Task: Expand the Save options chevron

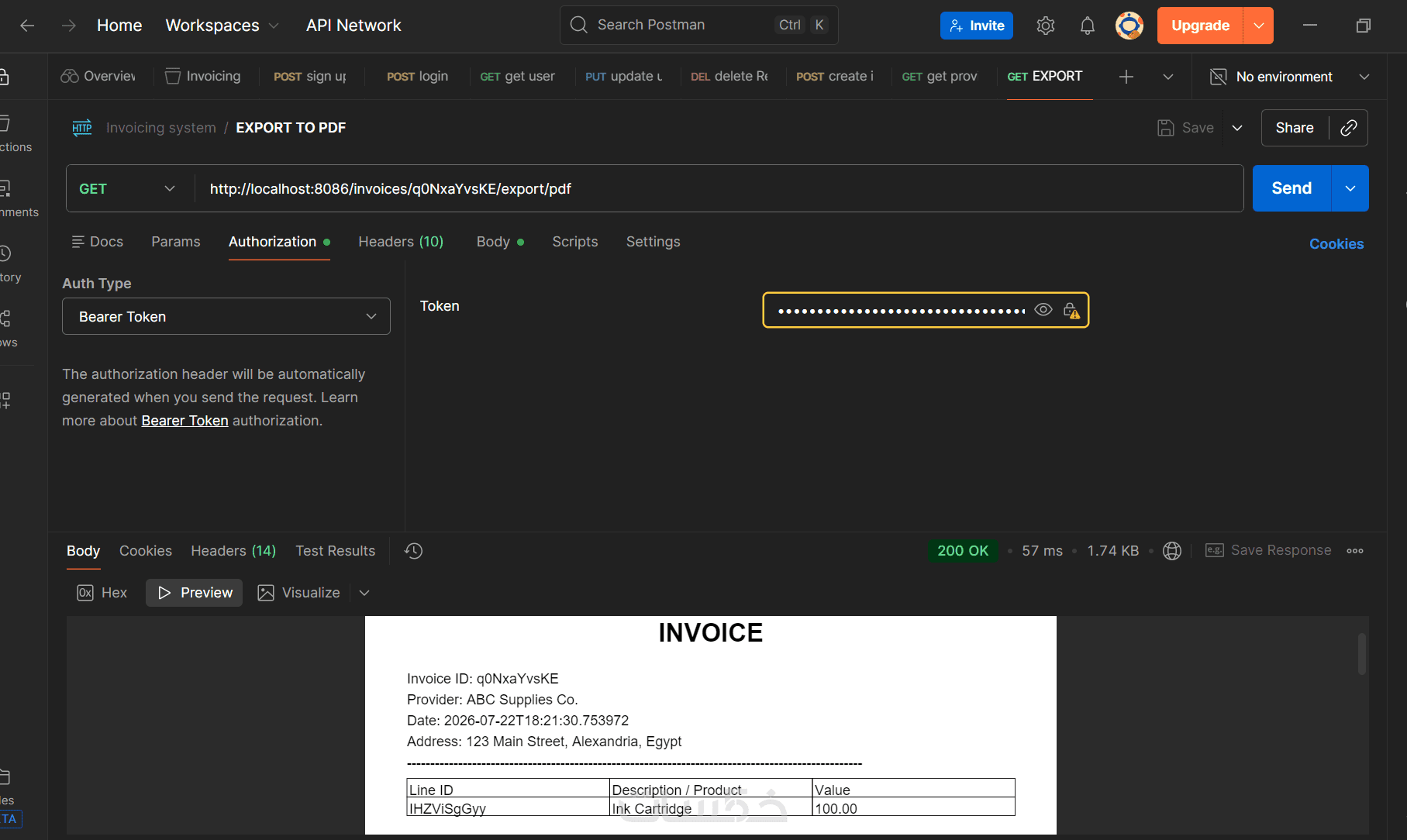Action: pyautogui.click(x=1237, y=128)
